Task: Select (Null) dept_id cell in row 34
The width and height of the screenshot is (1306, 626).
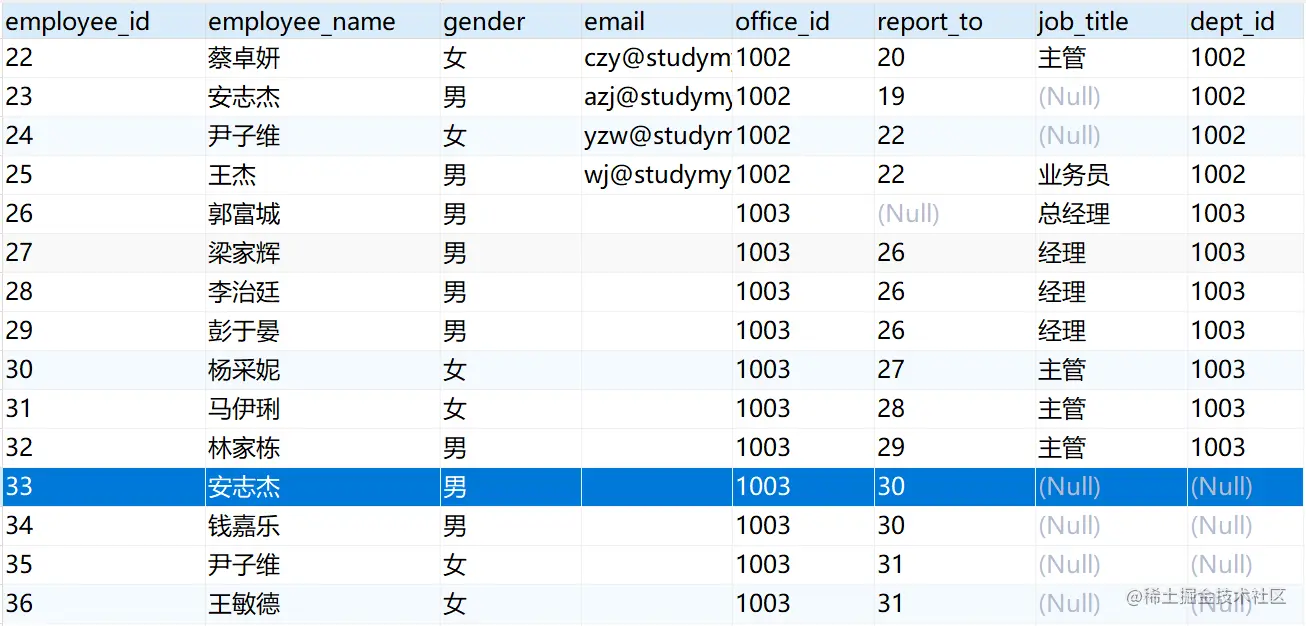Action: pos(1246,526)
